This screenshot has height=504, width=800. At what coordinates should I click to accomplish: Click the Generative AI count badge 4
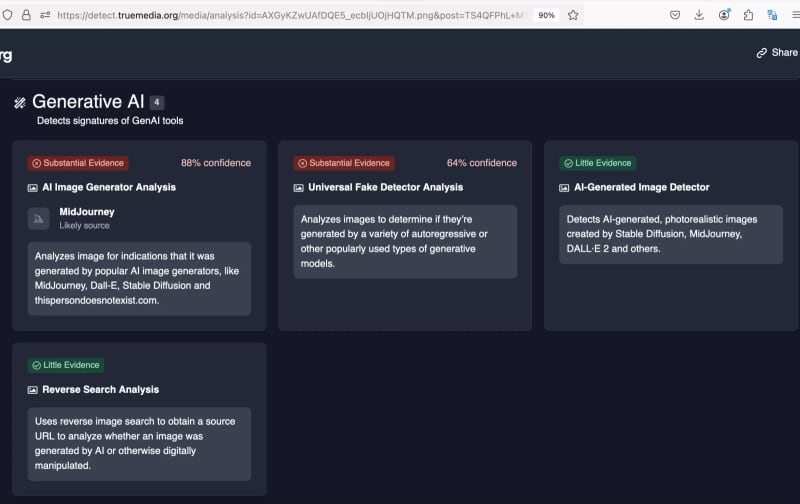click(157, 102)
